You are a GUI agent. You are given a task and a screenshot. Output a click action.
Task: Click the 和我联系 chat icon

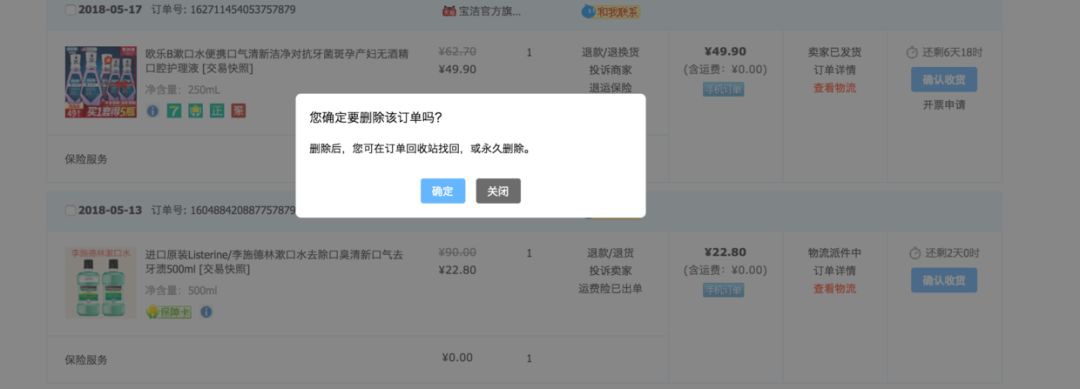click(610, 11)
